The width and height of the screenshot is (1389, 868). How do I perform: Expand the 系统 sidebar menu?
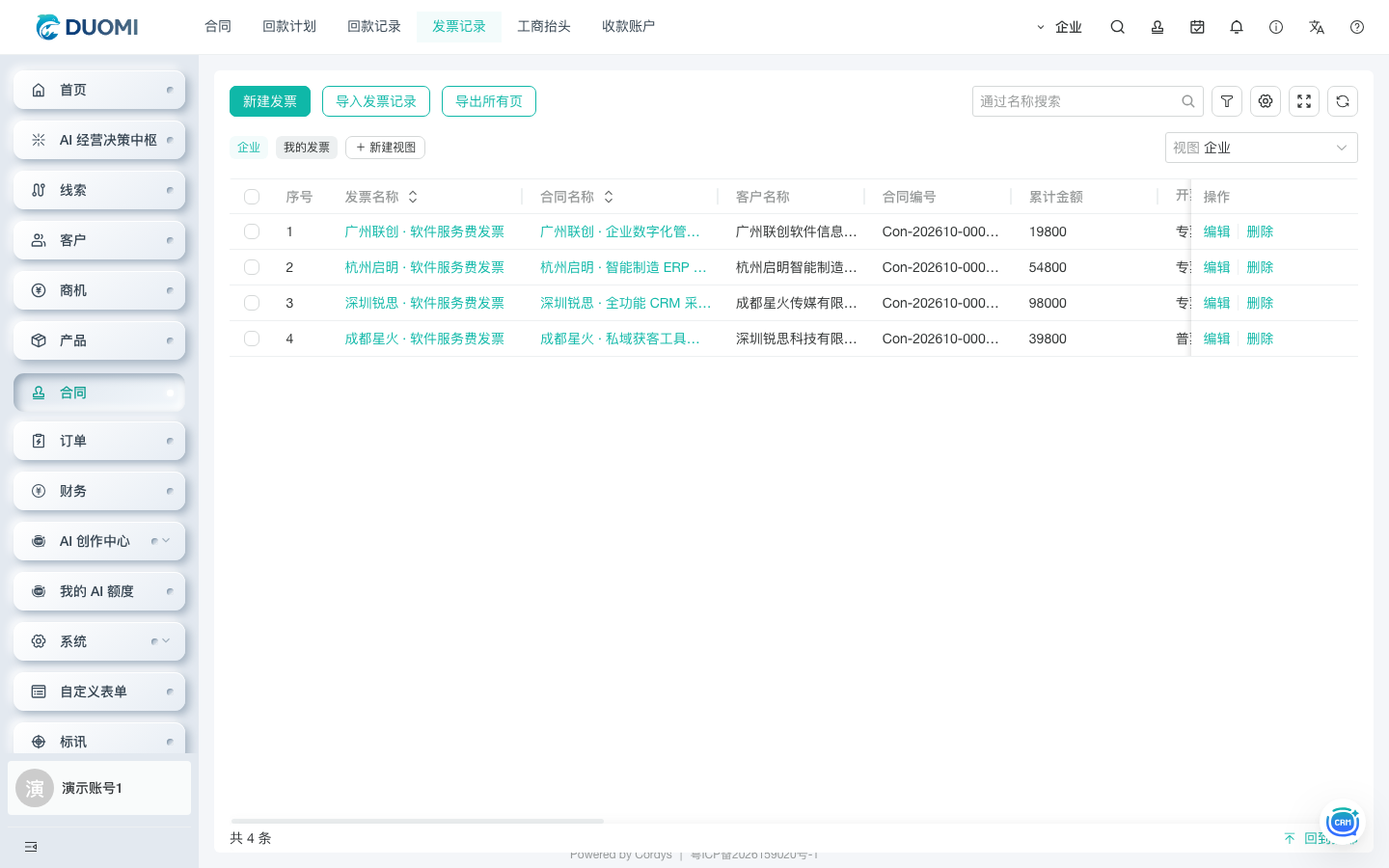[99, 641]
